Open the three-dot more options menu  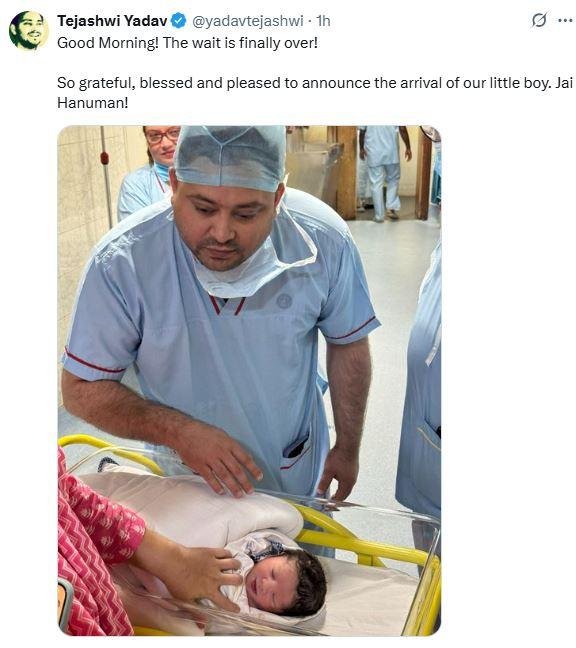pos(565,20)
